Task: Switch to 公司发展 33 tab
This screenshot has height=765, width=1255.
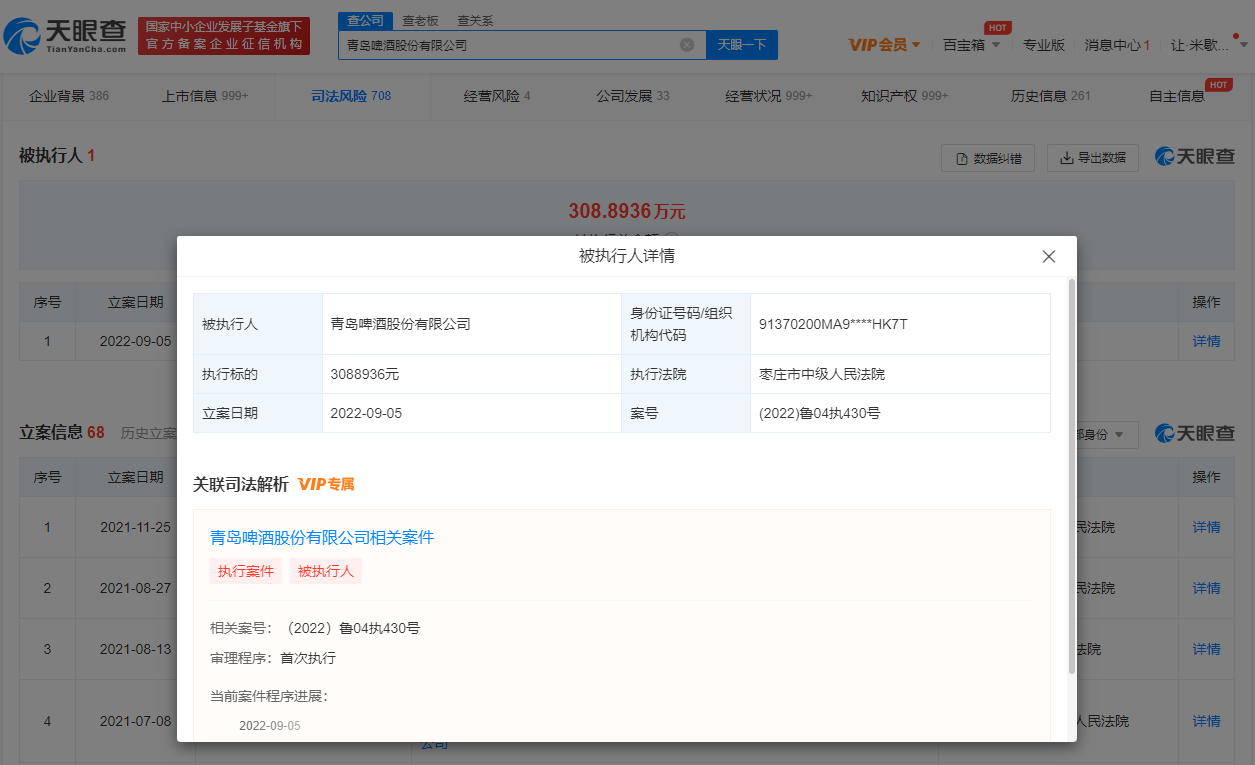Action: pyautogui.click(x=633, y=96)
